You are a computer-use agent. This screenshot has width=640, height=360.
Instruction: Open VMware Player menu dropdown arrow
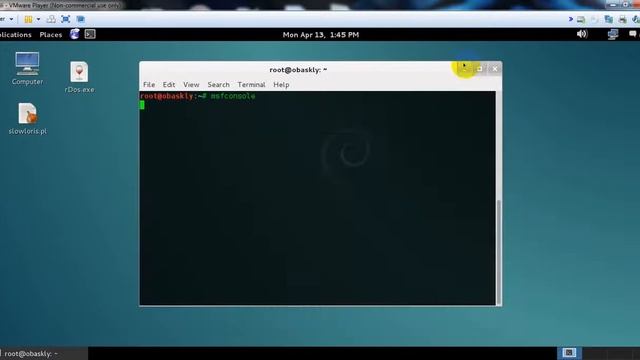11,19
